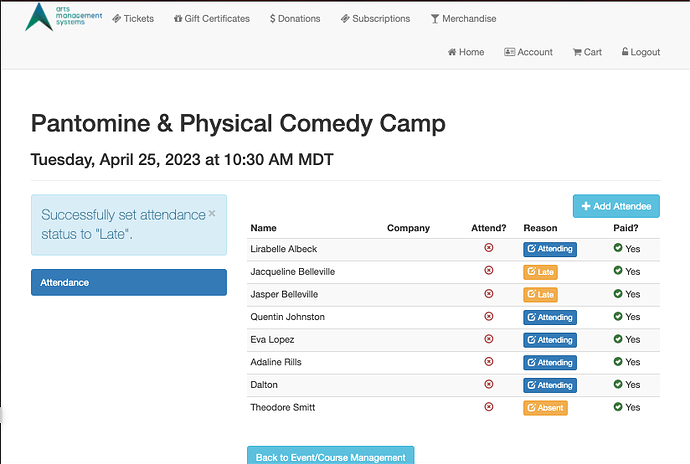This screenshot has width=690, height=464.
Task: Go to Donations page
Action: 295,18
